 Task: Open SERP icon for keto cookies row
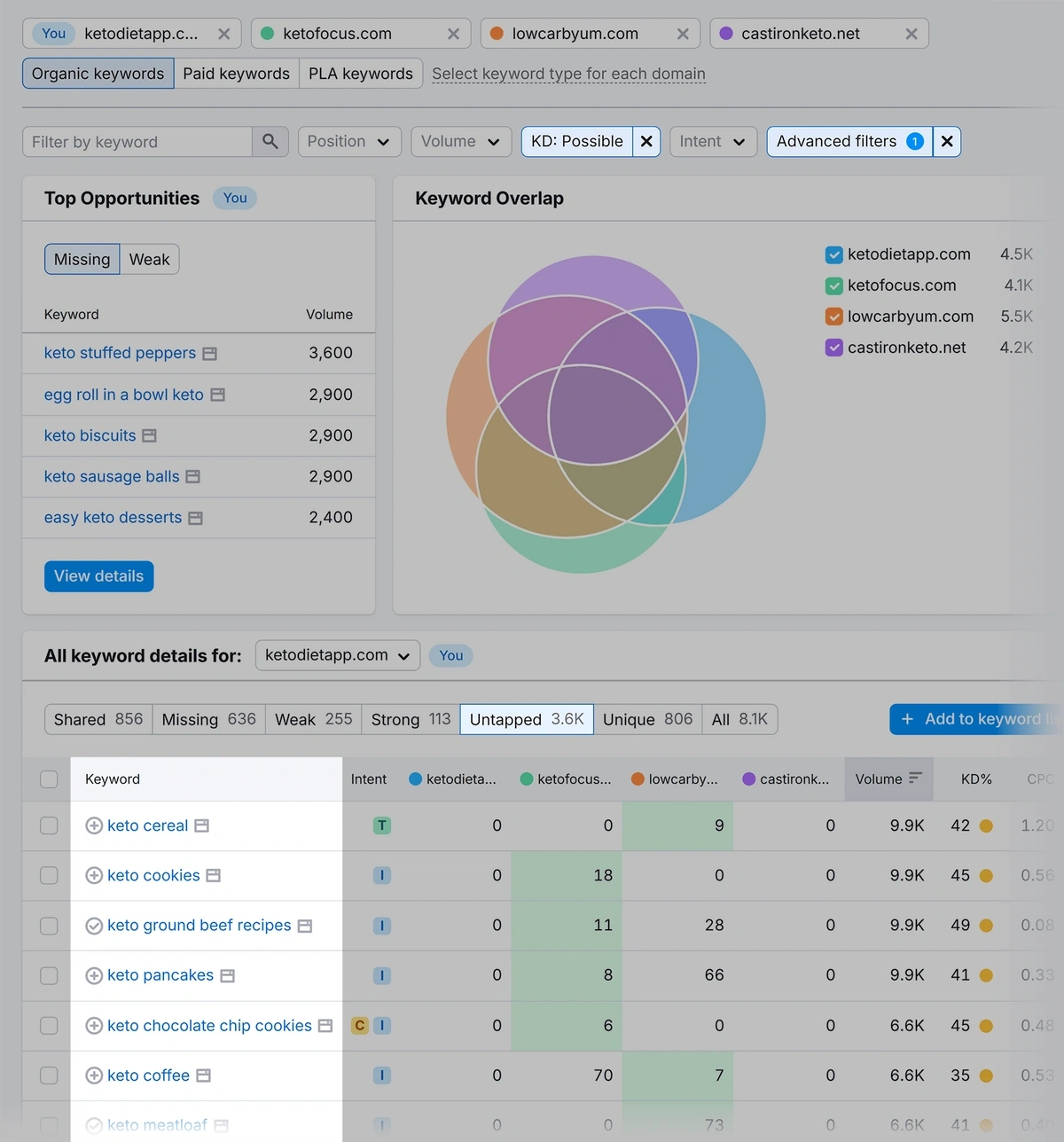point(213,875)
